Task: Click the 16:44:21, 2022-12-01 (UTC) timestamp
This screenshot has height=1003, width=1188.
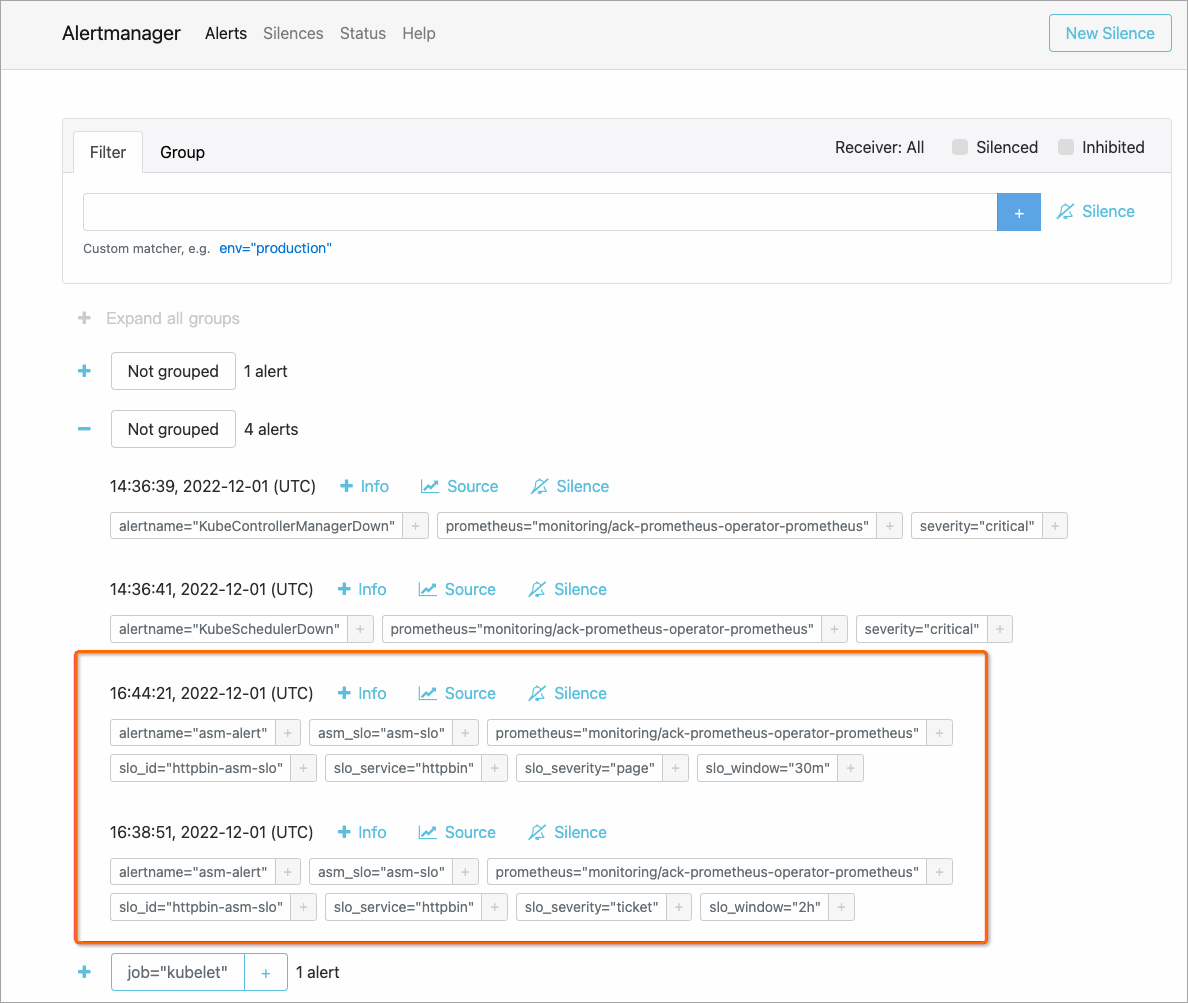Action: pyautogui.click(x=211, y=693)
